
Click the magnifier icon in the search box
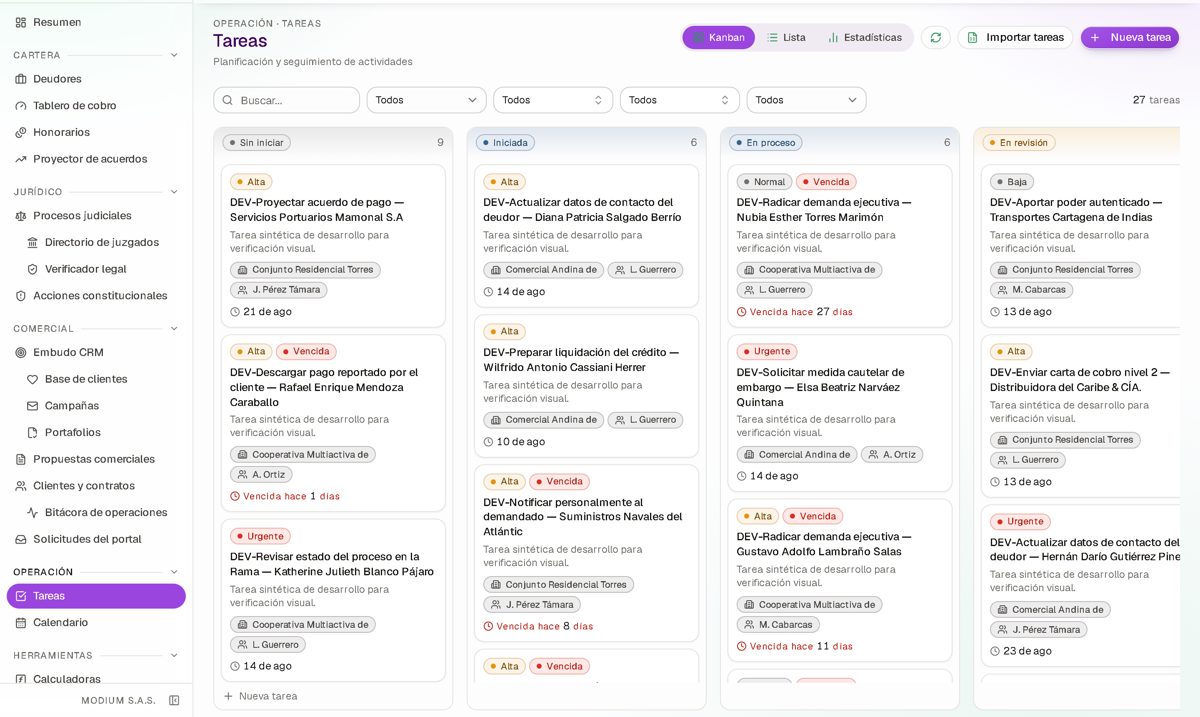tap(228, 100)
